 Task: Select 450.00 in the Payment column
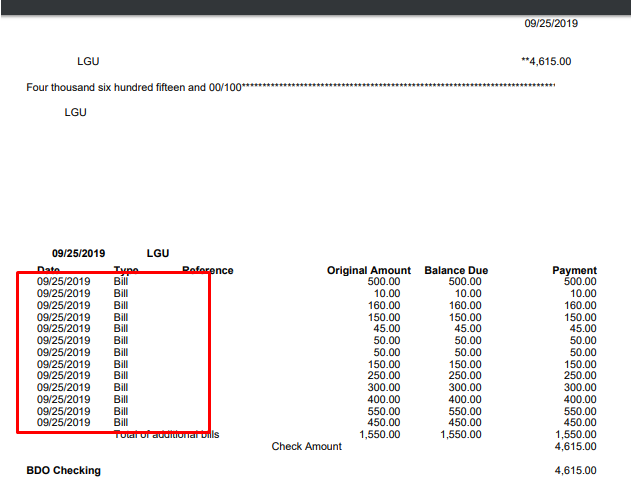coord(580,422)
